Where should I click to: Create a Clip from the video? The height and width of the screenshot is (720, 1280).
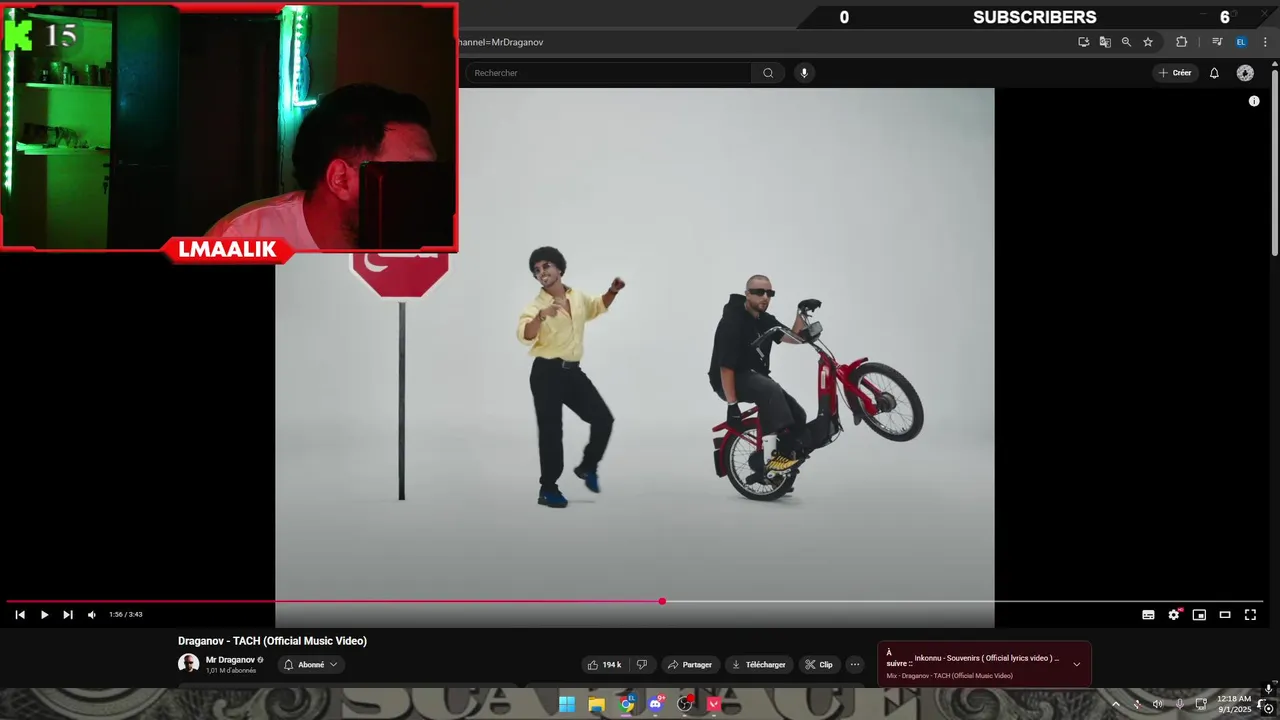click(819, 665)
